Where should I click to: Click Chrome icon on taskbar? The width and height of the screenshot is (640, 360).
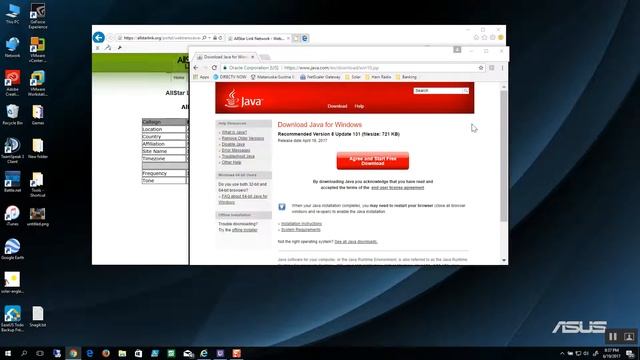point(73,353)
